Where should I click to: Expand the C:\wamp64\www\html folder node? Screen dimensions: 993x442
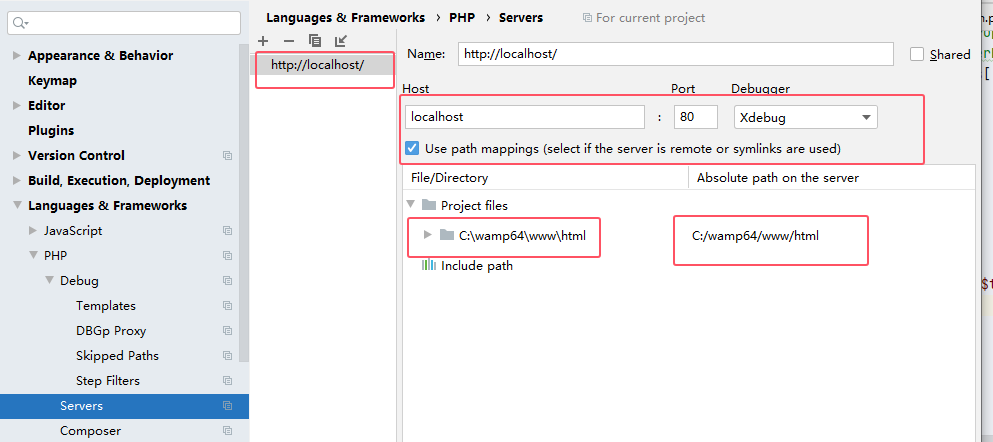pos(427,235)
